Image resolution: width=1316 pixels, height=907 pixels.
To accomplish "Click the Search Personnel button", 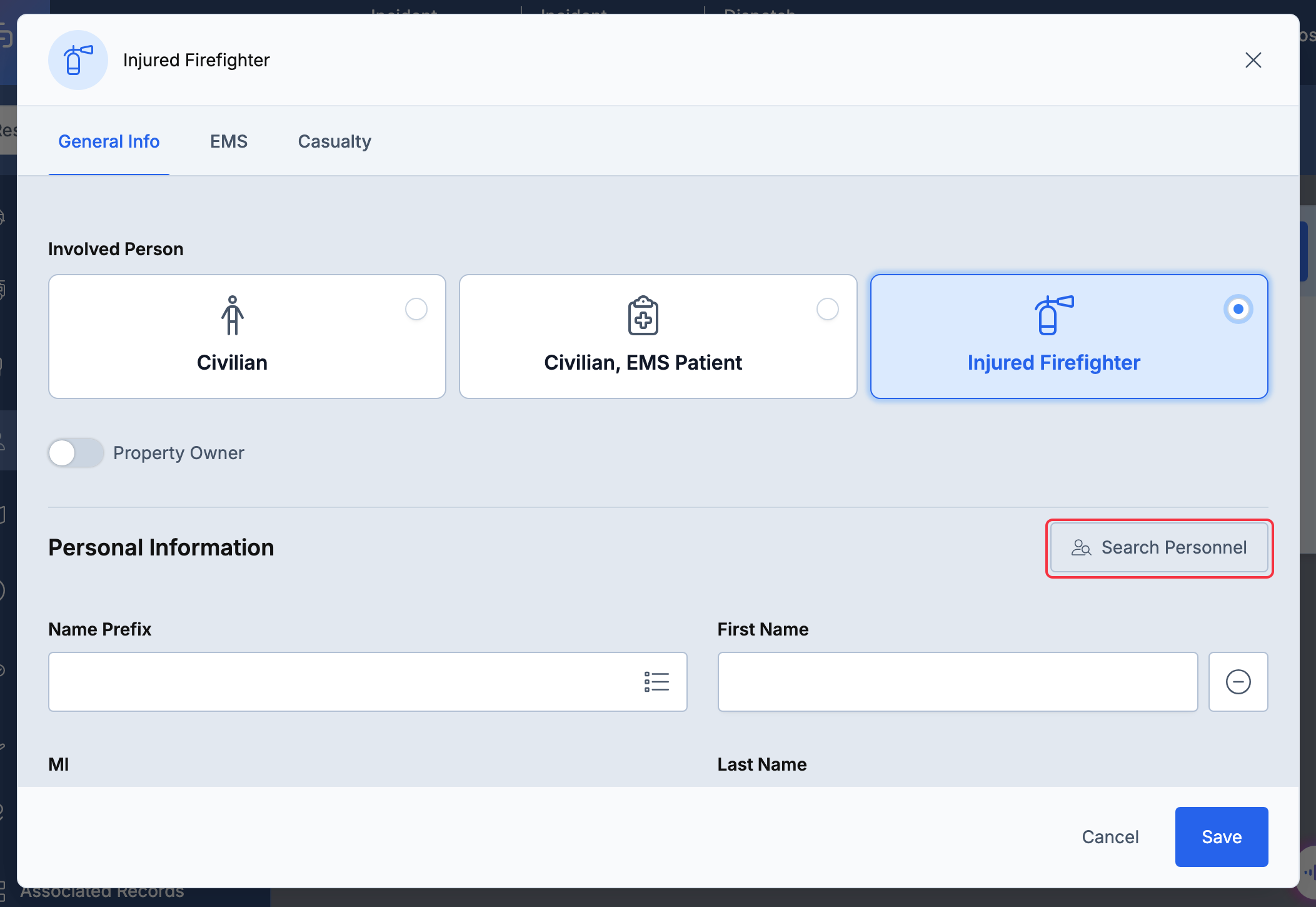I will point(1159,548).
